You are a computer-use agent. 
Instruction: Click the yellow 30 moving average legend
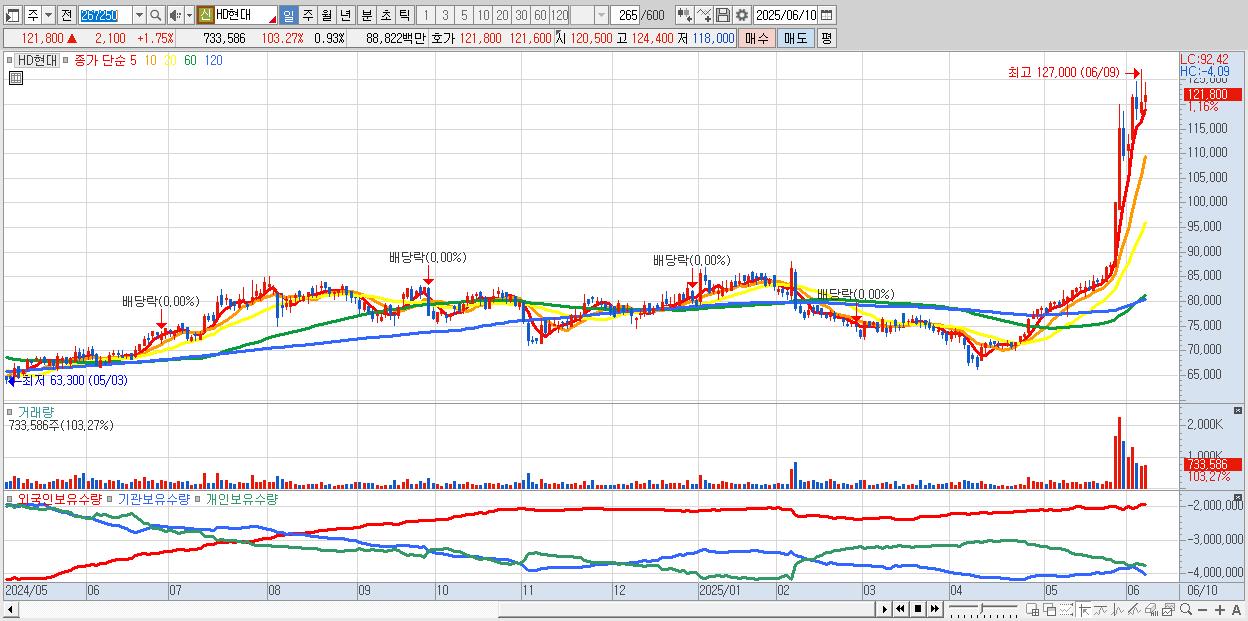[x=170, y=60]
